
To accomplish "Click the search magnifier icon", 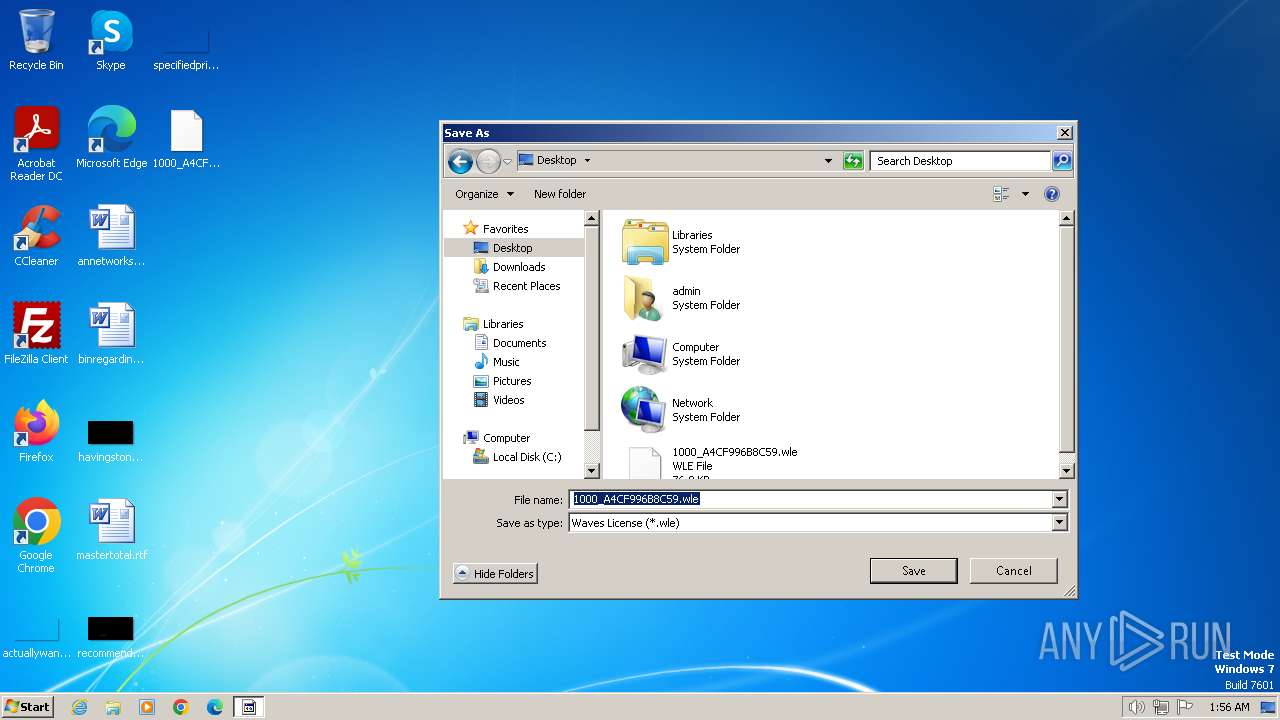I will pos(1062,160).
